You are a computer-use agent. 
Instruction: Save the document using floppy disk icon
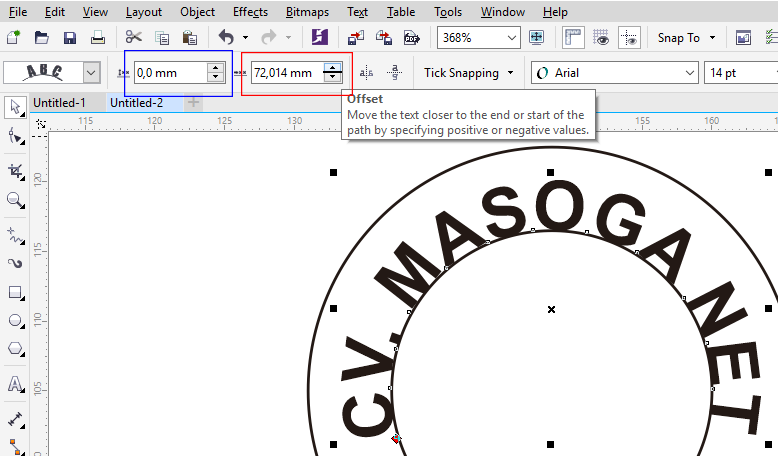coord(69,38)
